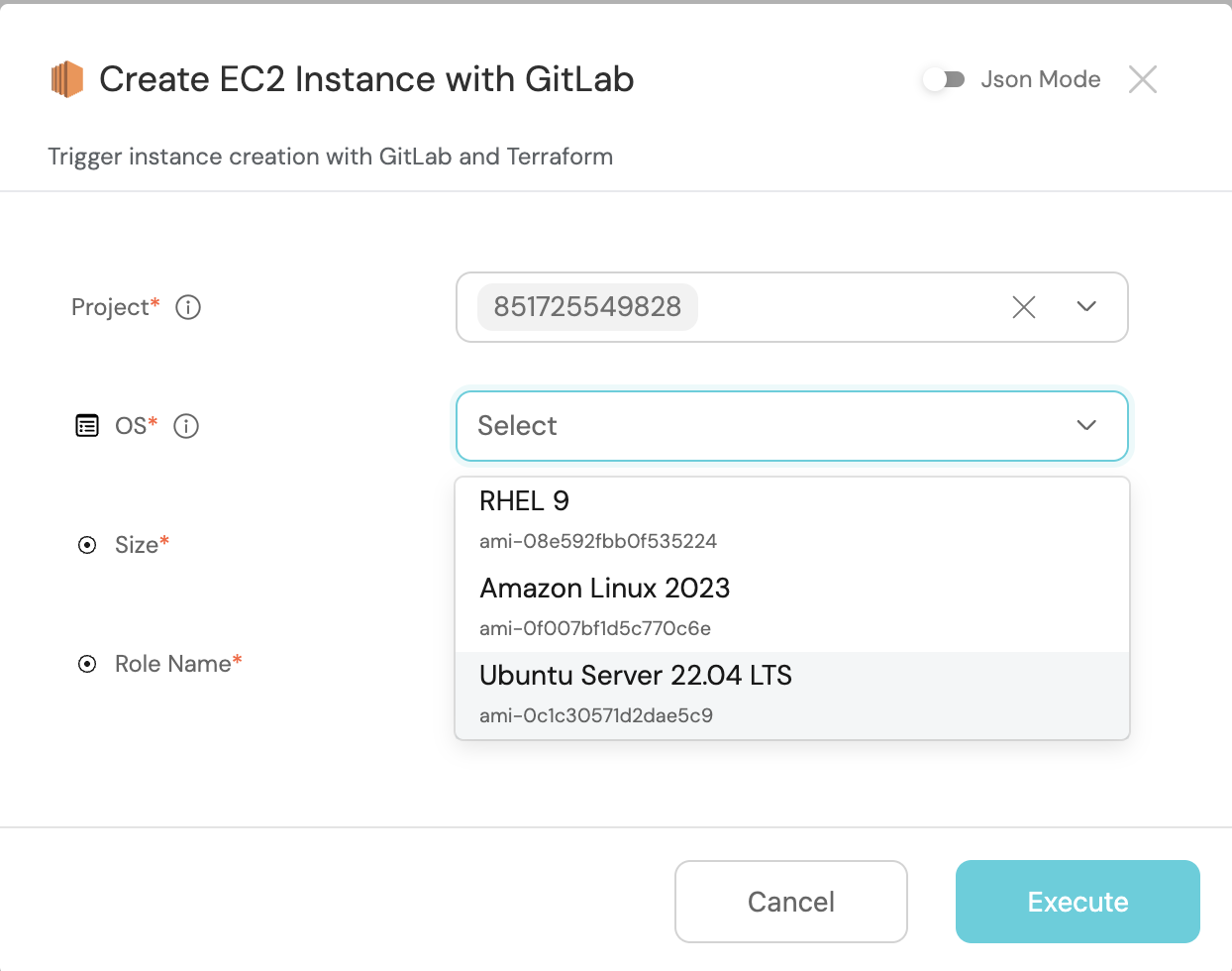Click the info icon next to Project
Screen dimensions: 1232x971
coord(188,307)
